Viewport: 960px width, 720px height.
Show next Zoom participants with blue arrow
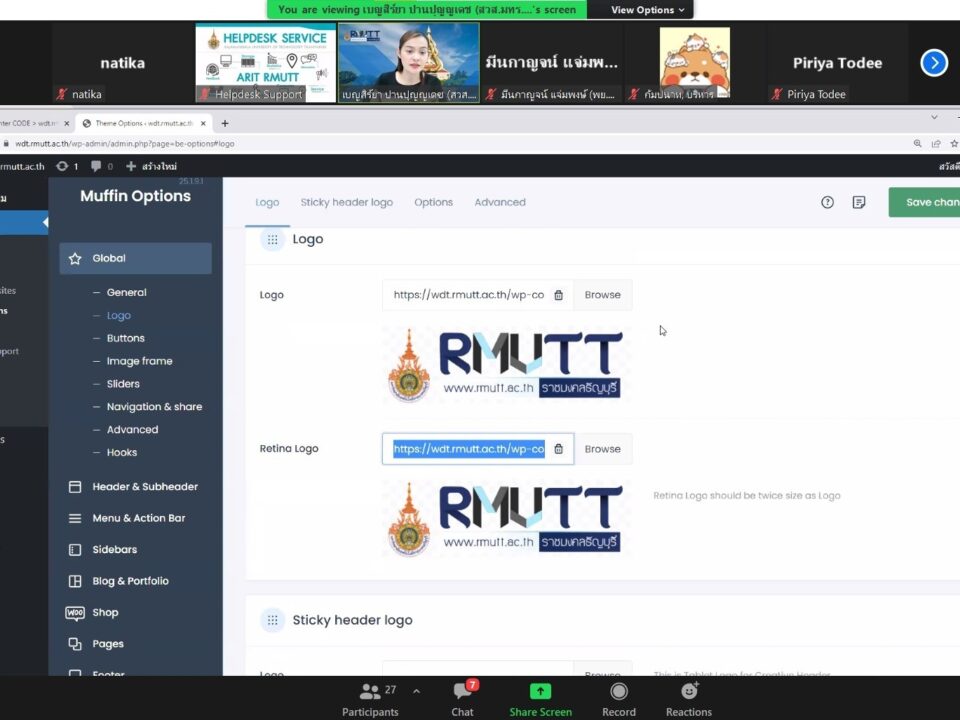click(x=934, y=62)
